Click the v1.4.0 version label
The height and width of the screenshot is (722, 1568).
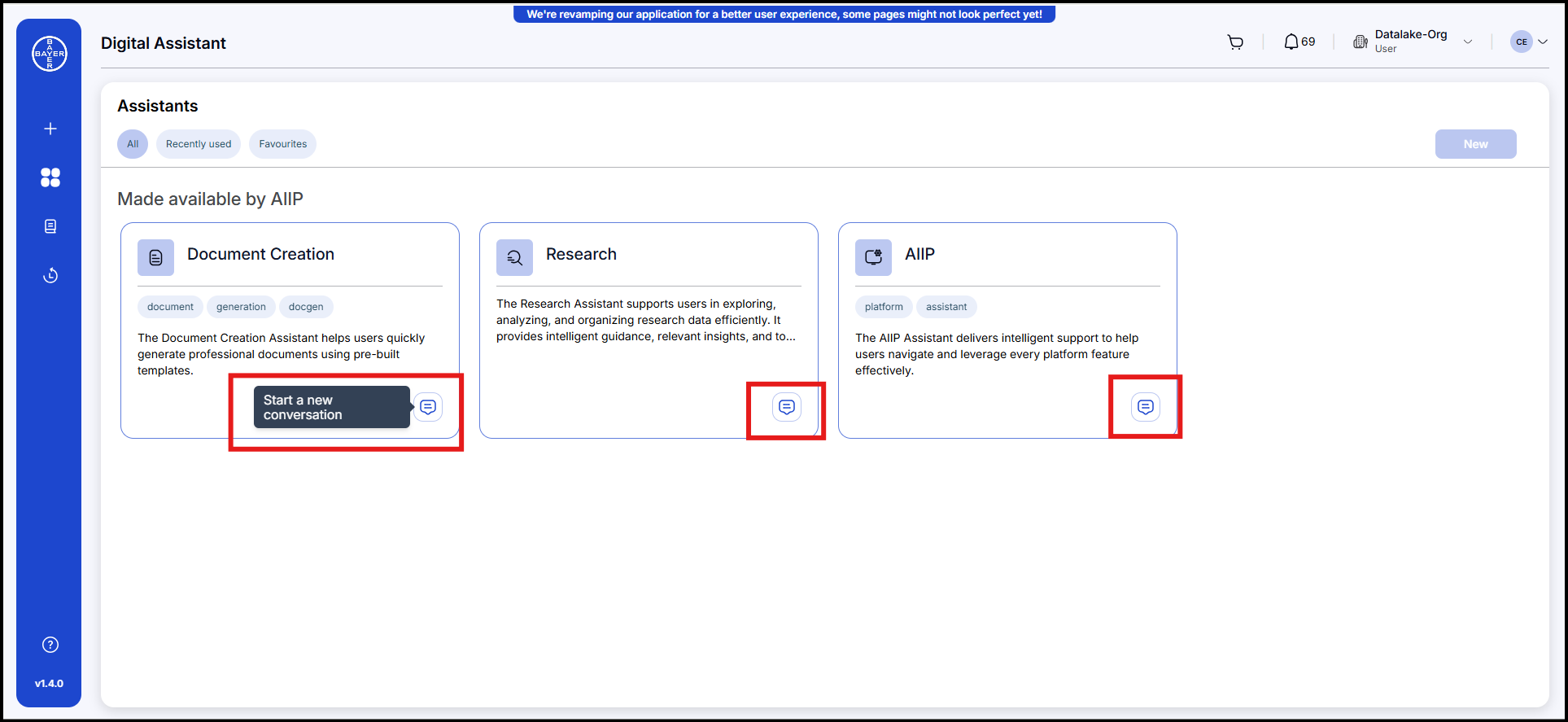pyautogui.click(x=49, y=684)
